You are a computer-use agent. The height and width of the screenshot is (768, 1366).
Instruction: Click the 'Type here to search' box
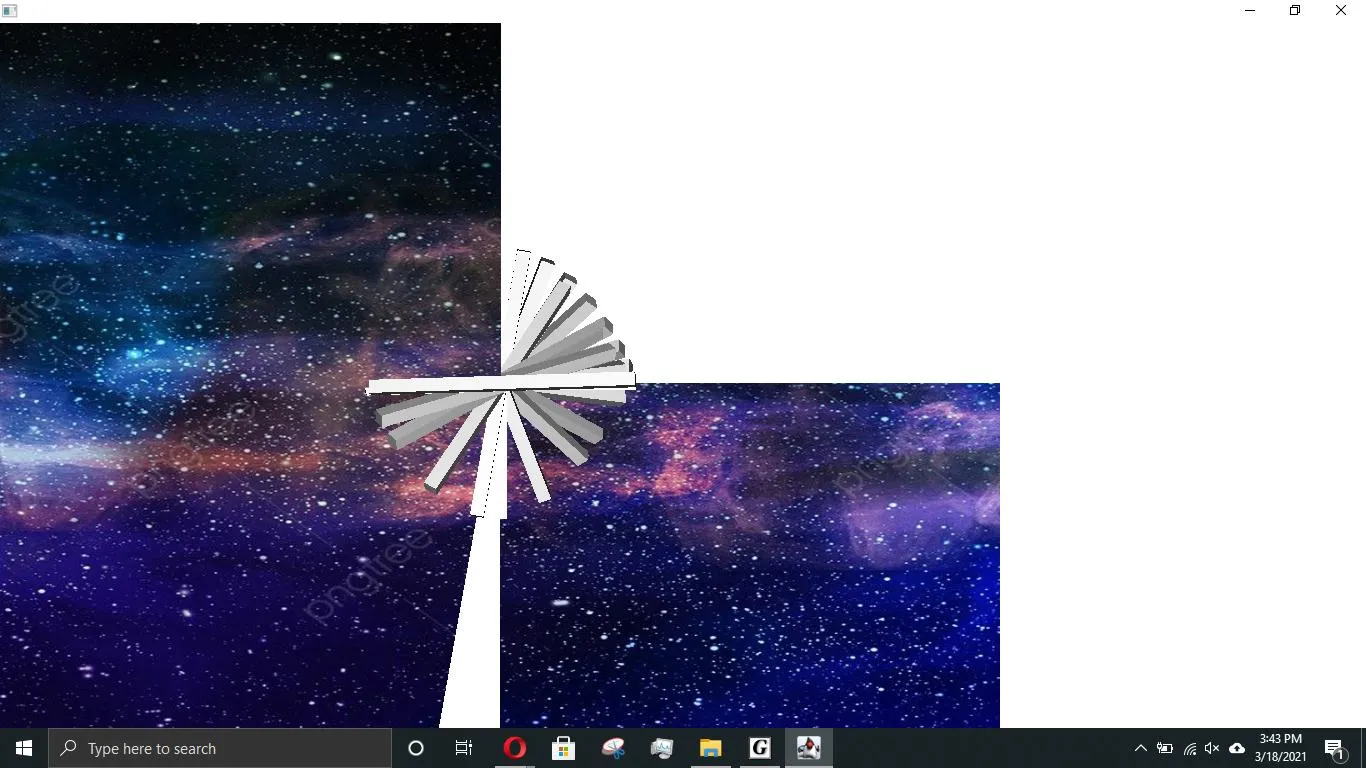pos(220,748)
